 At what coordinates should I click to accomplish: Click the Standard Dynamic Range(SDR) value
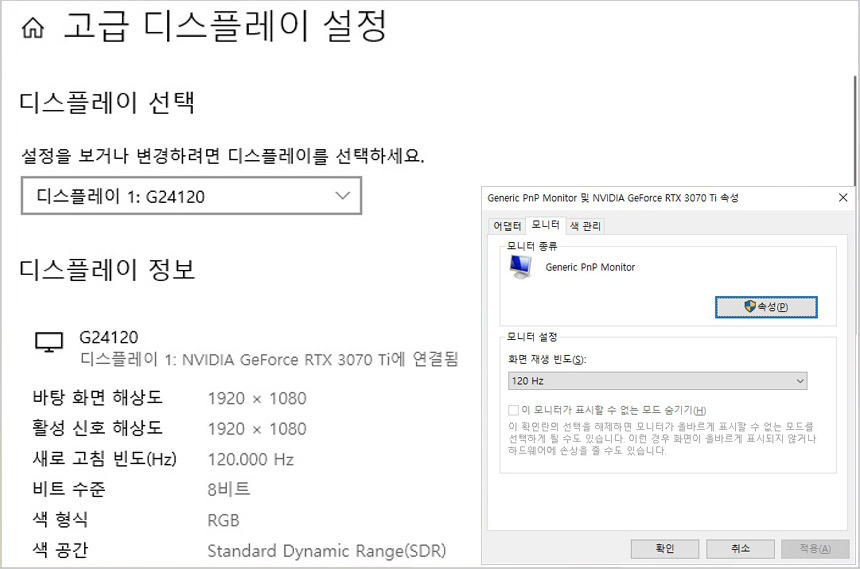326,551
